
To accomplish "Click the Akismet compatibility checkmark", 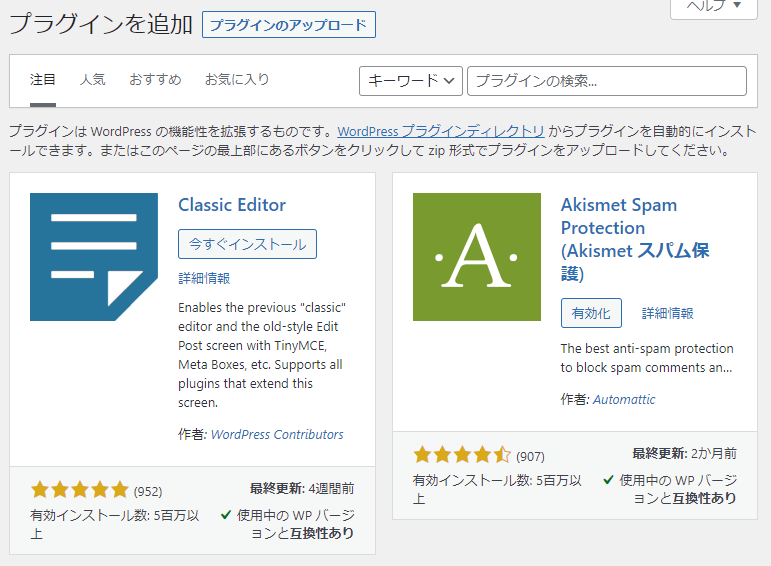I will (x=608, y=479).
